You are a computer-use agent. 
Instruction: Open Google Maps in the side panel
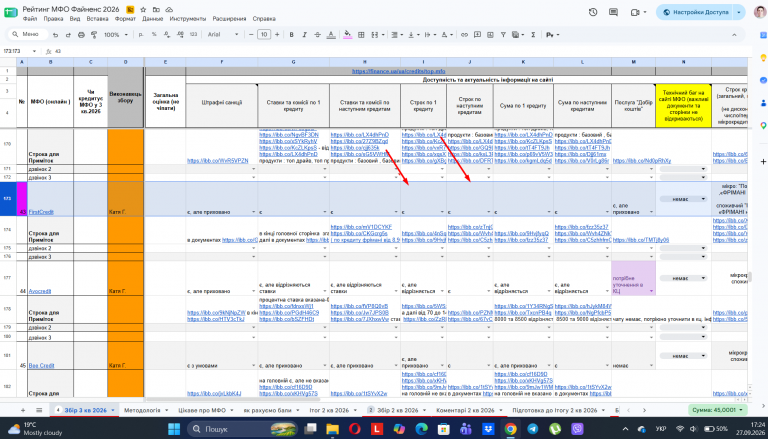[x=763, y=126]
